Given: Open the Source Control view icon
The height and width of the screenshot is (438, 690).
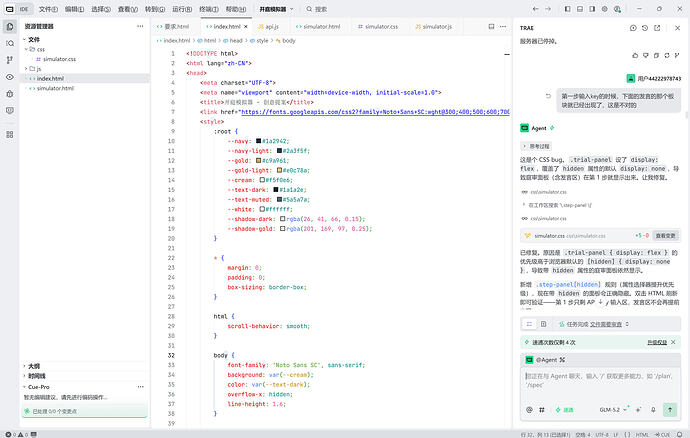Looking at the screenshot, I should (x=10, y=60).
